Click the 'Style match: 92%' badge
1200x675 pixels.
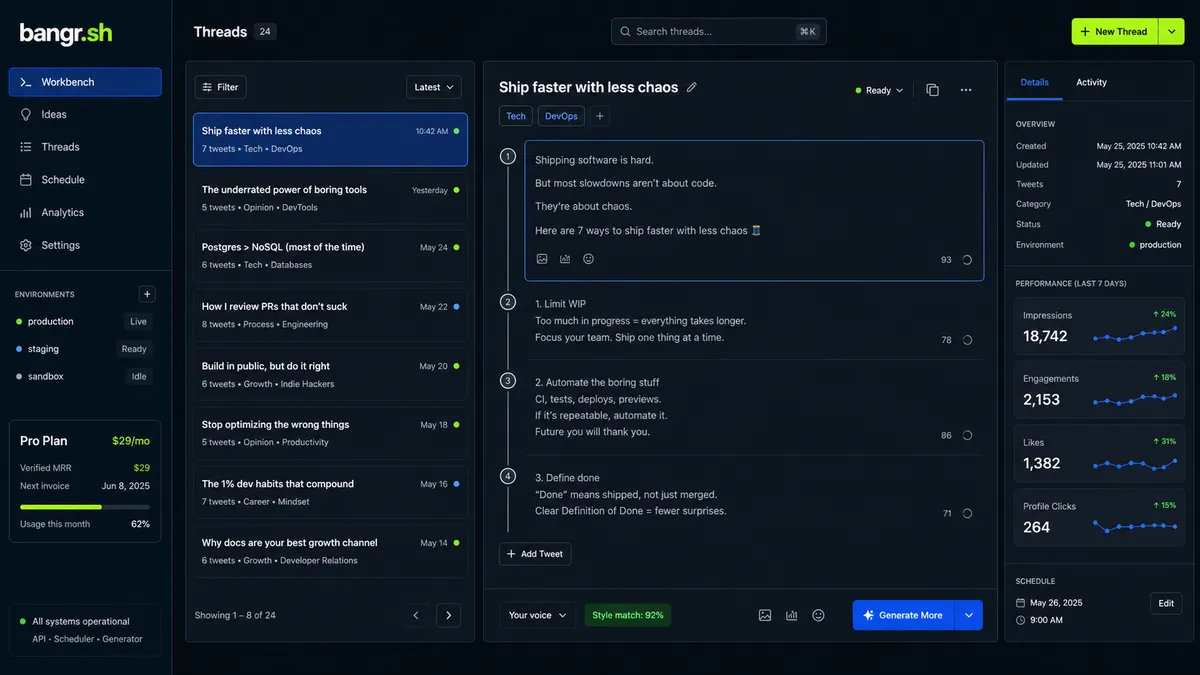pyautogui.click(x=627, y=615)
